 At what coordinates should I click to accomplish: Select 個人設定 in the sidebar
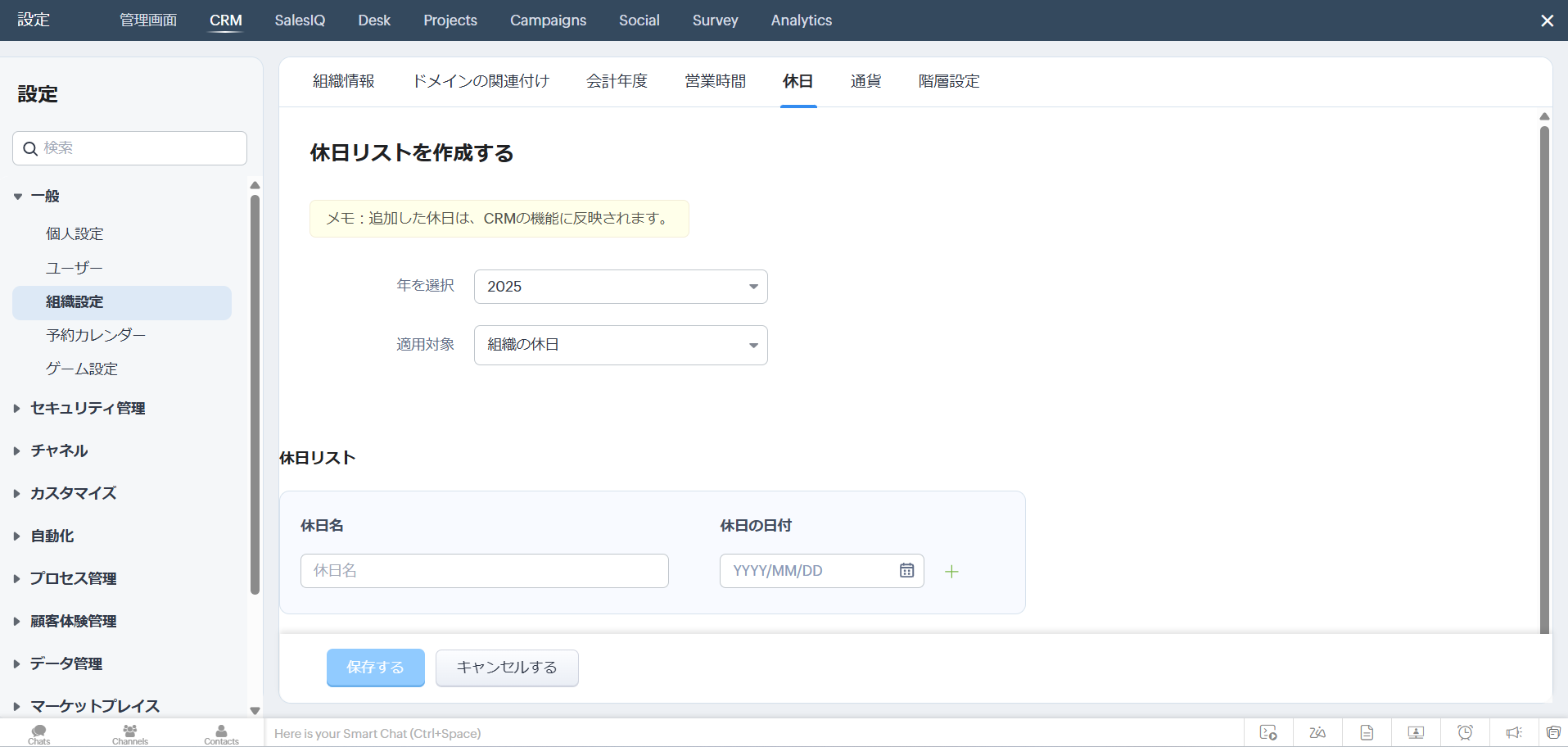click(x=75, y=234)
